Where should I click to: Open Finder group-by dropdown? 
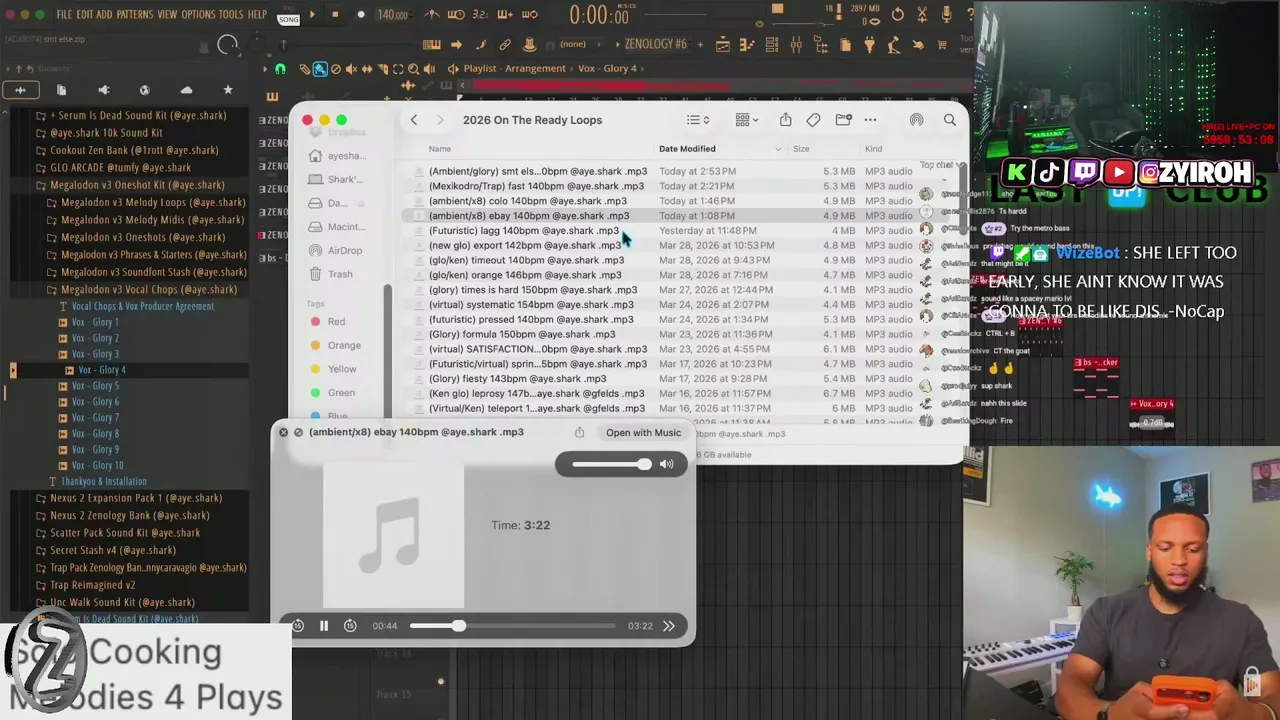point(747,120)
